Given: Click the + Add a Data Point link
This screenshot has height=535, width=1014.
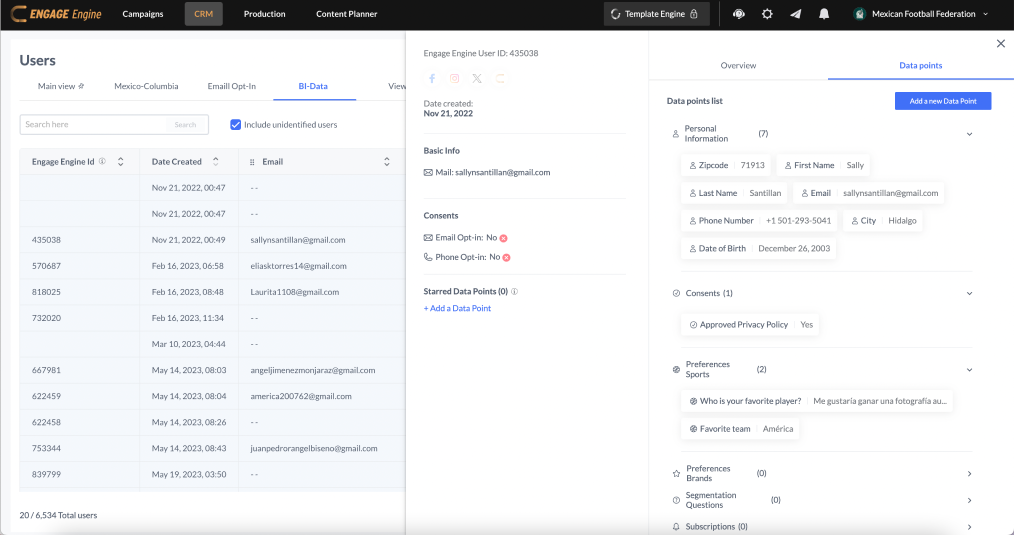Looking at the screenshot, I should pos(457,309).
